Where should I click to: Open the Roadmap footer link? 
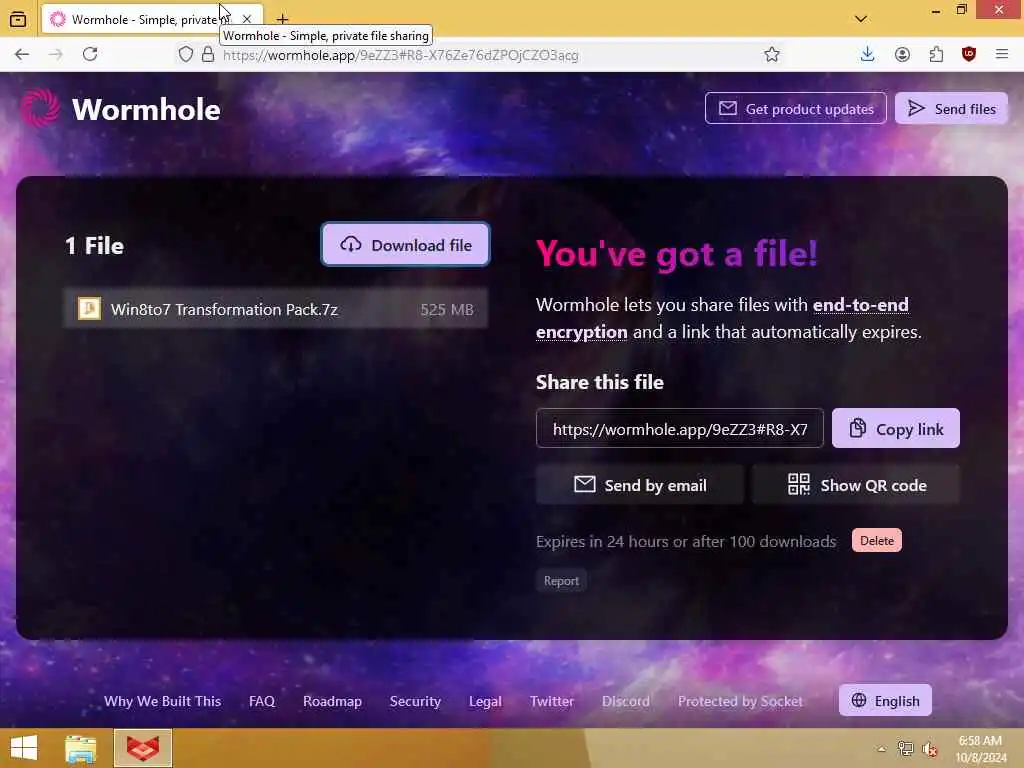point(332,701)
